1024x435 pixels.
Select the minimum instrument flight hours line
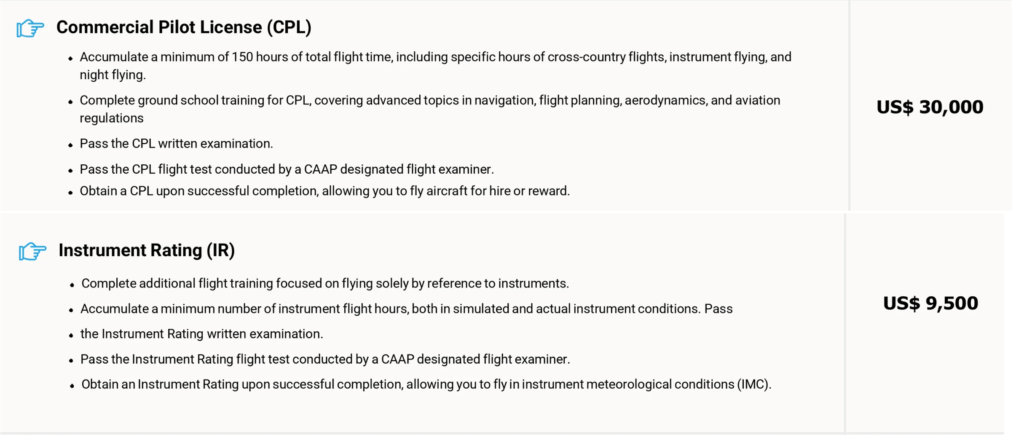407,308
